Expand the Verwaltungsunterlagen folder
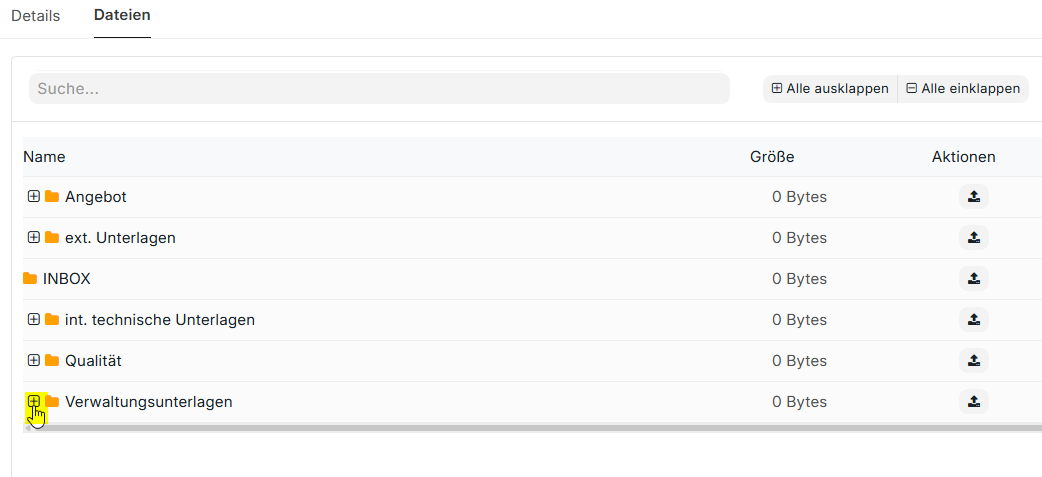 pyautogui.click(x=34, y=401)
